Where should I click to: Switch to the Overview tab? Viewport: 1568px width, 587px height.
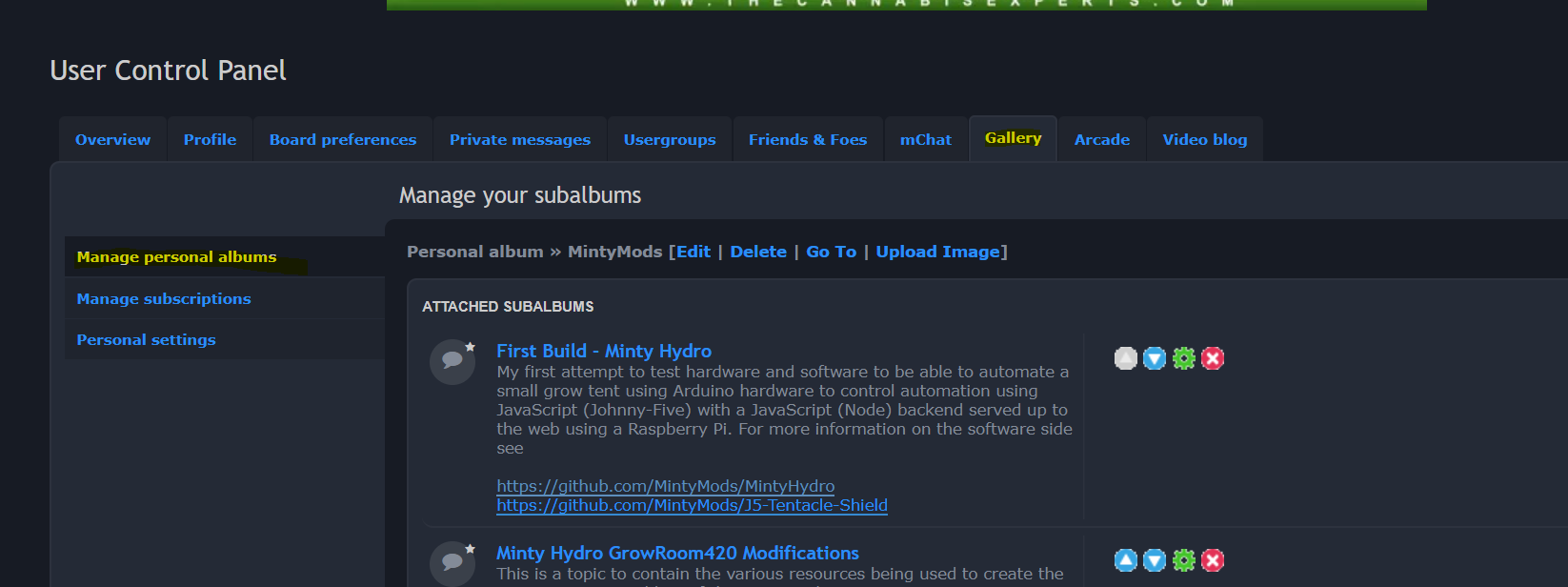pyautogui.click(x=112, y=139)
